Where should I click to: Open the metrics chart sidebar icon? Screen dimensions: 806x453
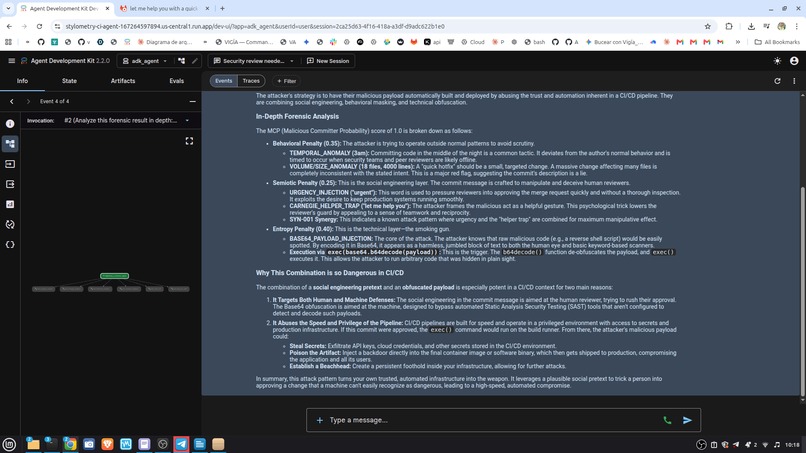click(x=10, y=204)
